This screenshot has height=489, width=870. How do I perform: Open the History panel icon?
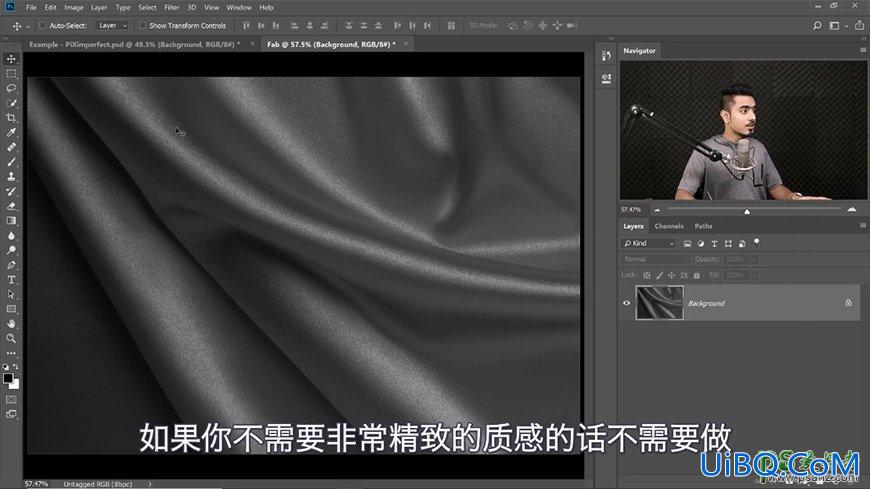[x=606, y=56]
